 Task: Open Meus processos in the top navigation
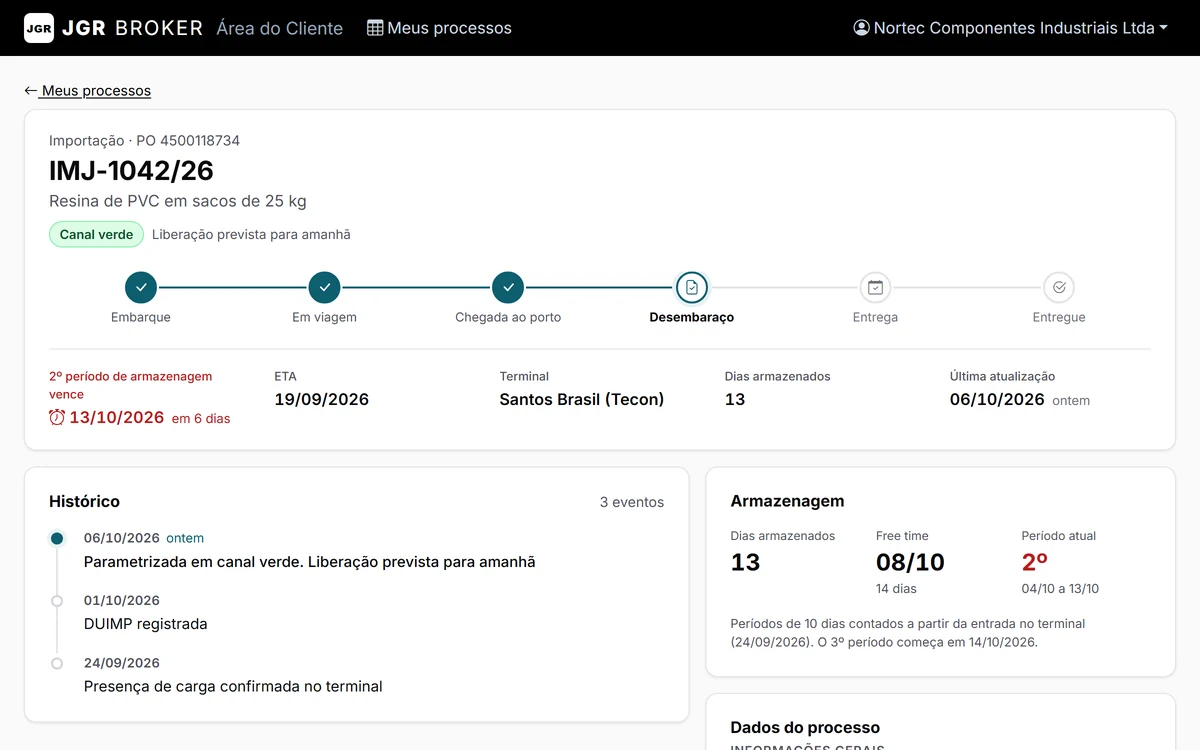(x=439, y=28)
